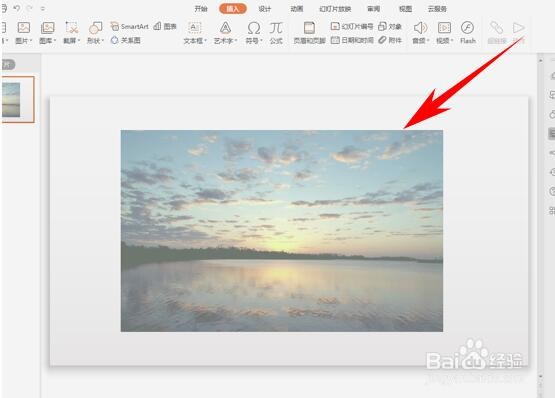The width and height of the screenshot is (555, 398).
Task: Insert 幻灯片编号 (Slide number)
Action: pyautogui.click(x=352, y=26)
